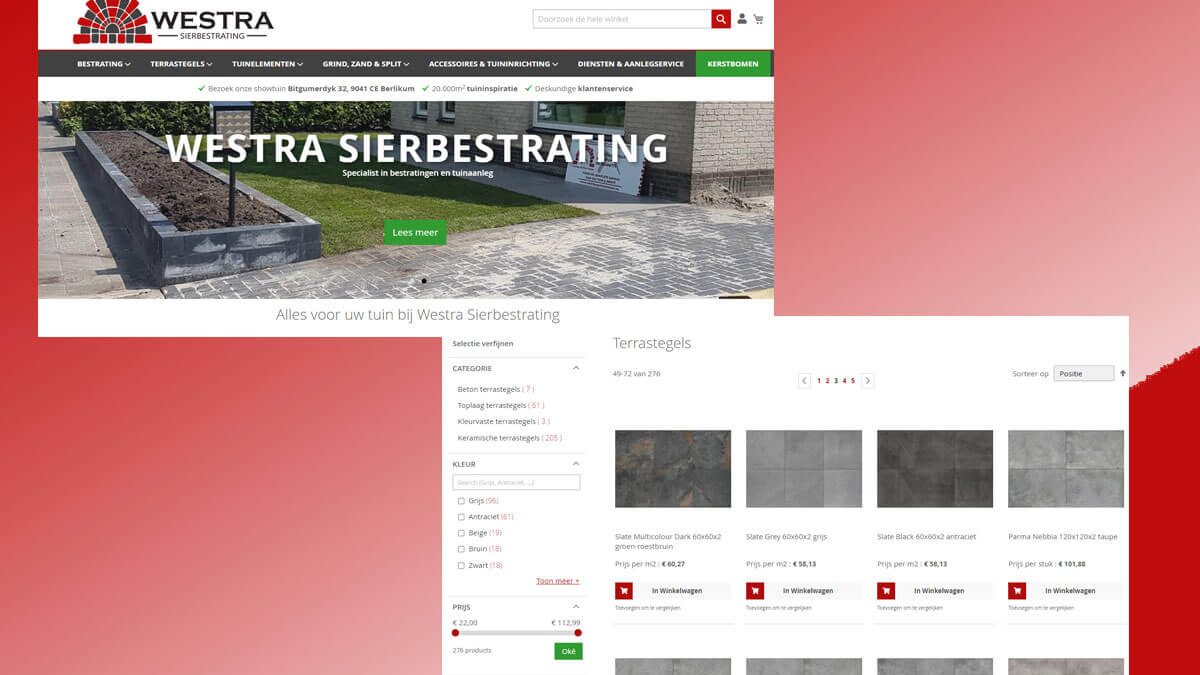Collapse the Prijs filter section
Viewport: 1200px width, 675px height.
click(x=576, y=607)
